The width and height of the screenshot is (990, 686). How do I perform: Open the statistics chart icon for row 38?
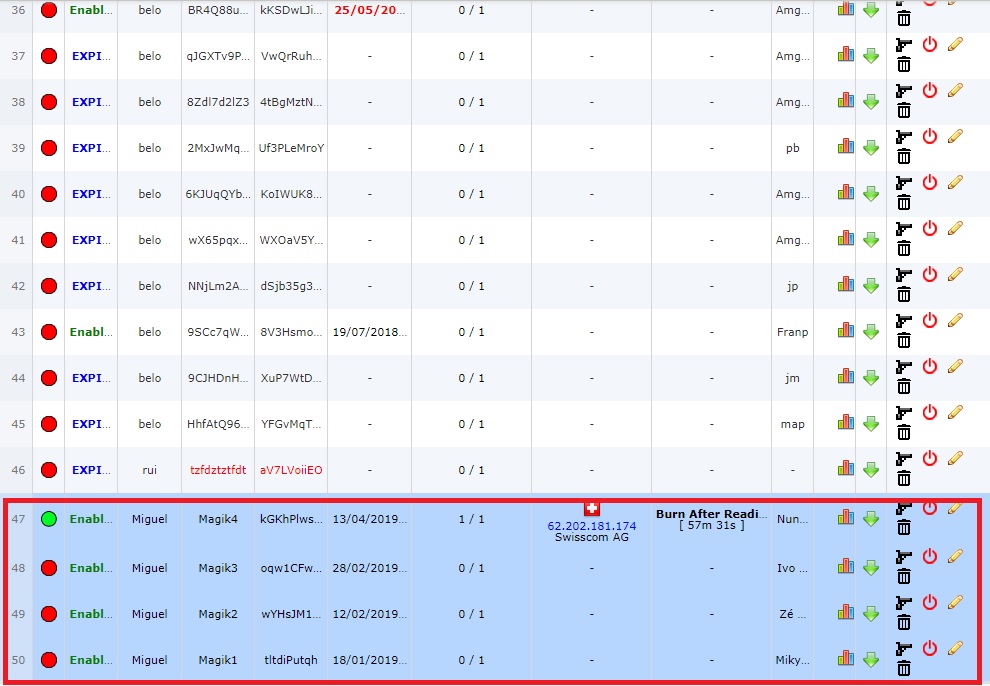(x=845, y=101)
